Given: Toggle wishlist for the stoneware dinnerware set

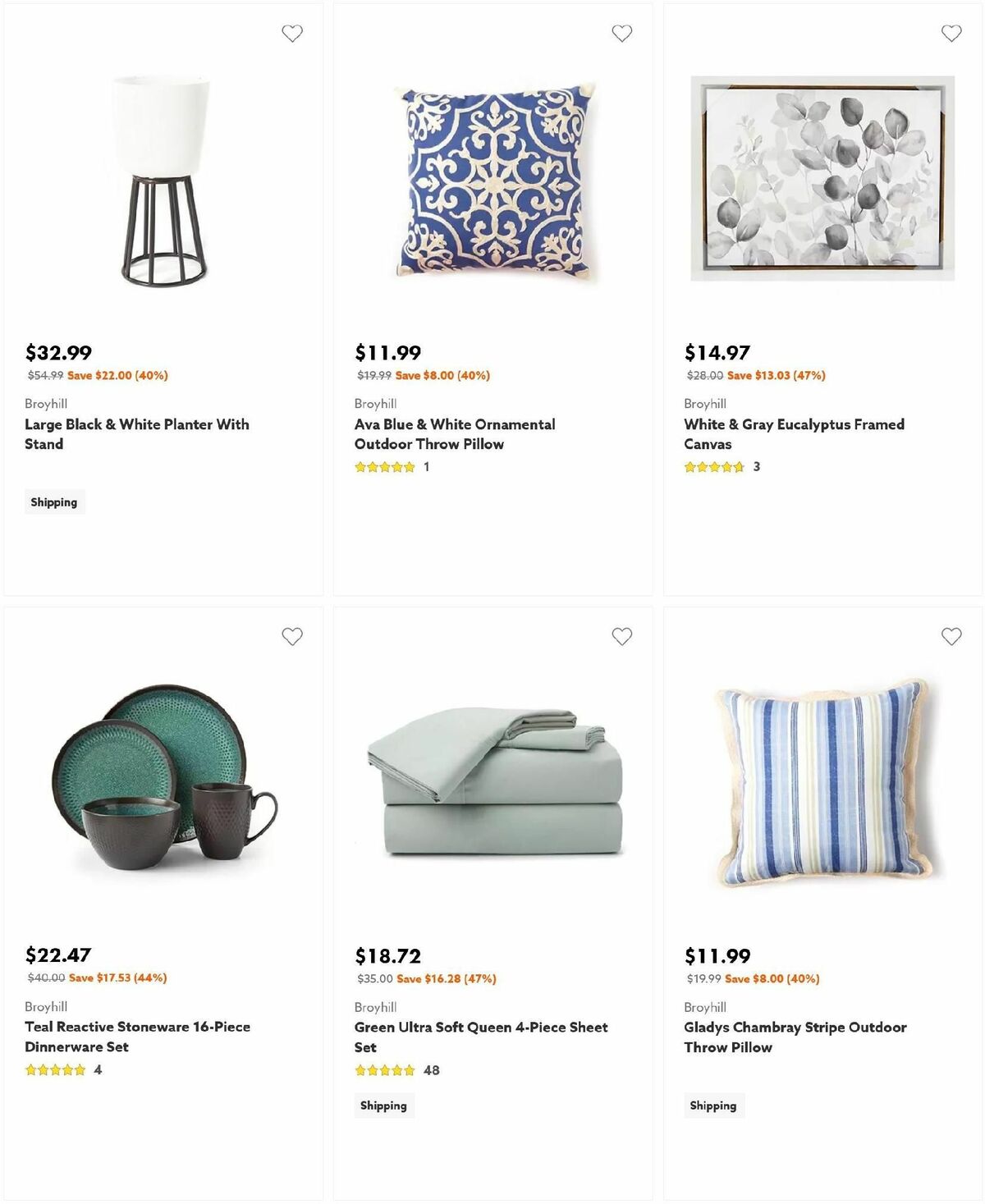Looking at the screenshot, I should click(292, 636).
